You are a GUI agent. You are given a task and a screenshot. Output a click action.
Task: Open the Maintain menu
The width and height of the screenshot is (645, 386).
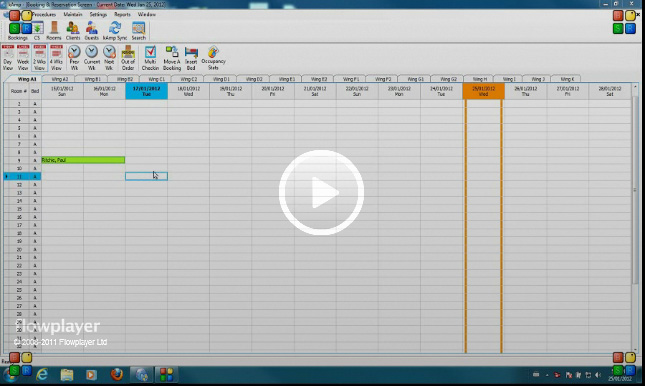[x=73, y=14]
